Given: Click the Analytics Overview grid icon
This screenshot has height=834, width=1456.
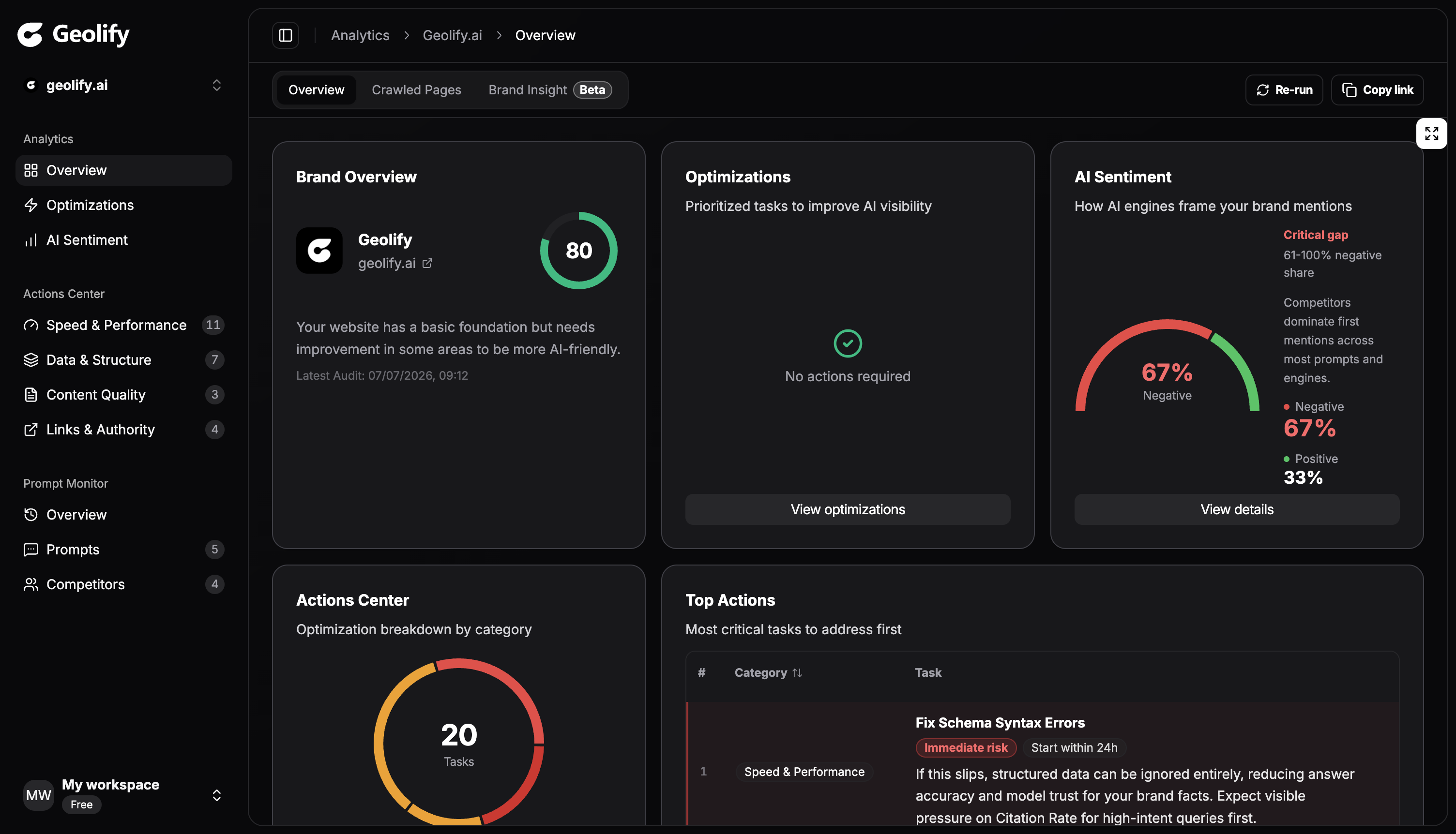Looking at the screenshot, I should pos(31,170).
